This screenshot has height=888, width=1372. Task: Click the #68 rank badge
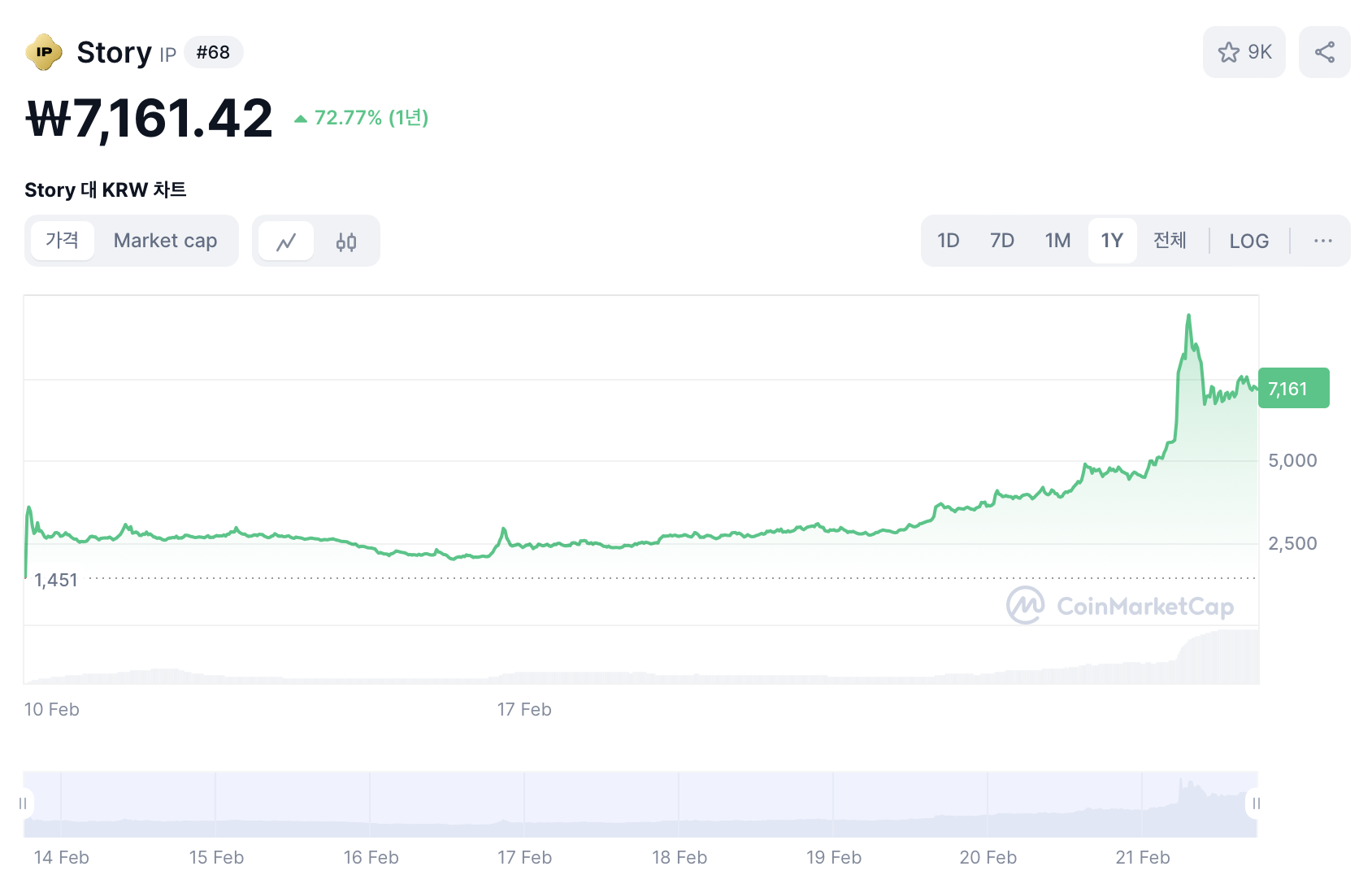213,52
